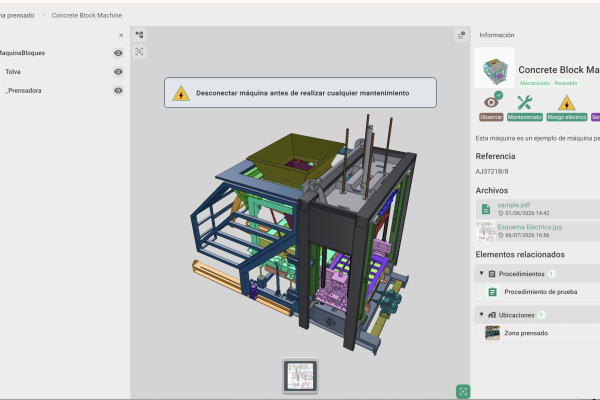
Task: Select the Observar eye action icon
Action: tap(491, 102)
